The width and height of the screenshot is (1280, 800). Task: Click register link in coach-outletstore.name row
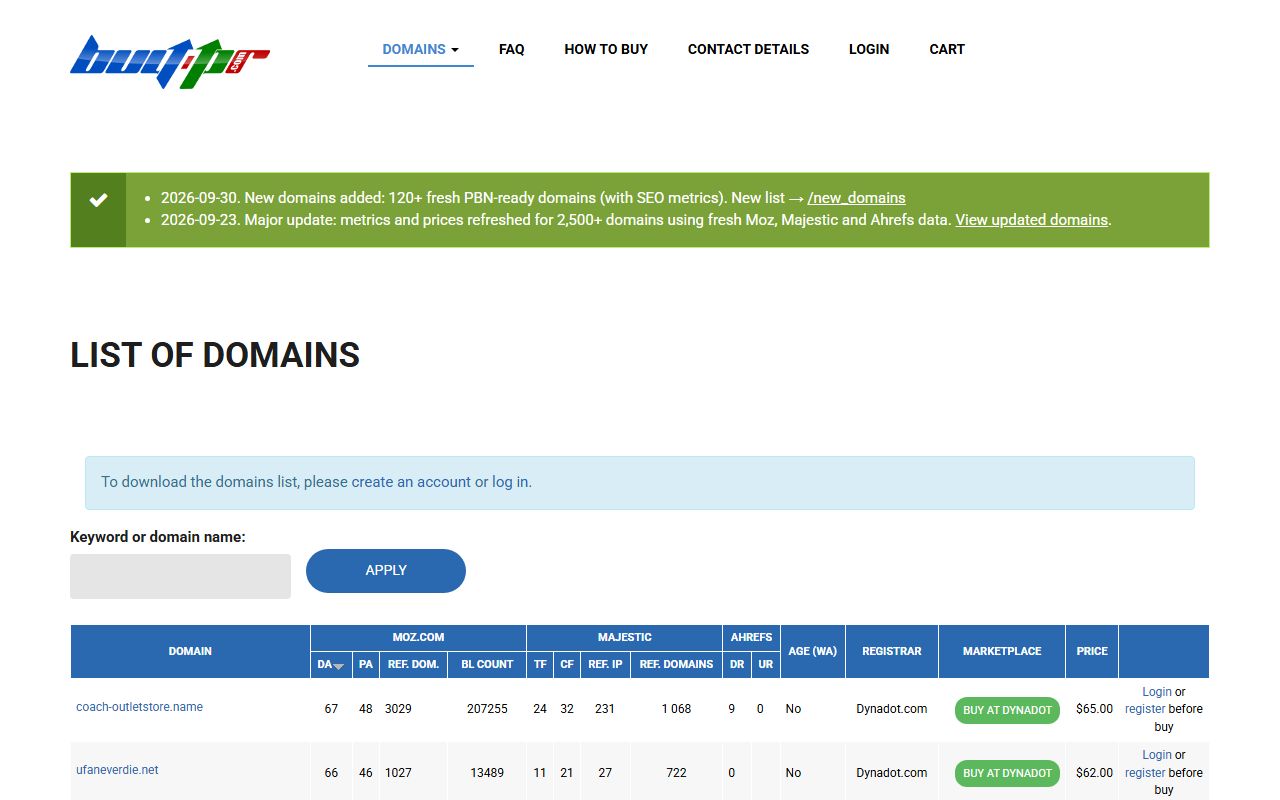click(x=1145, y=709)
